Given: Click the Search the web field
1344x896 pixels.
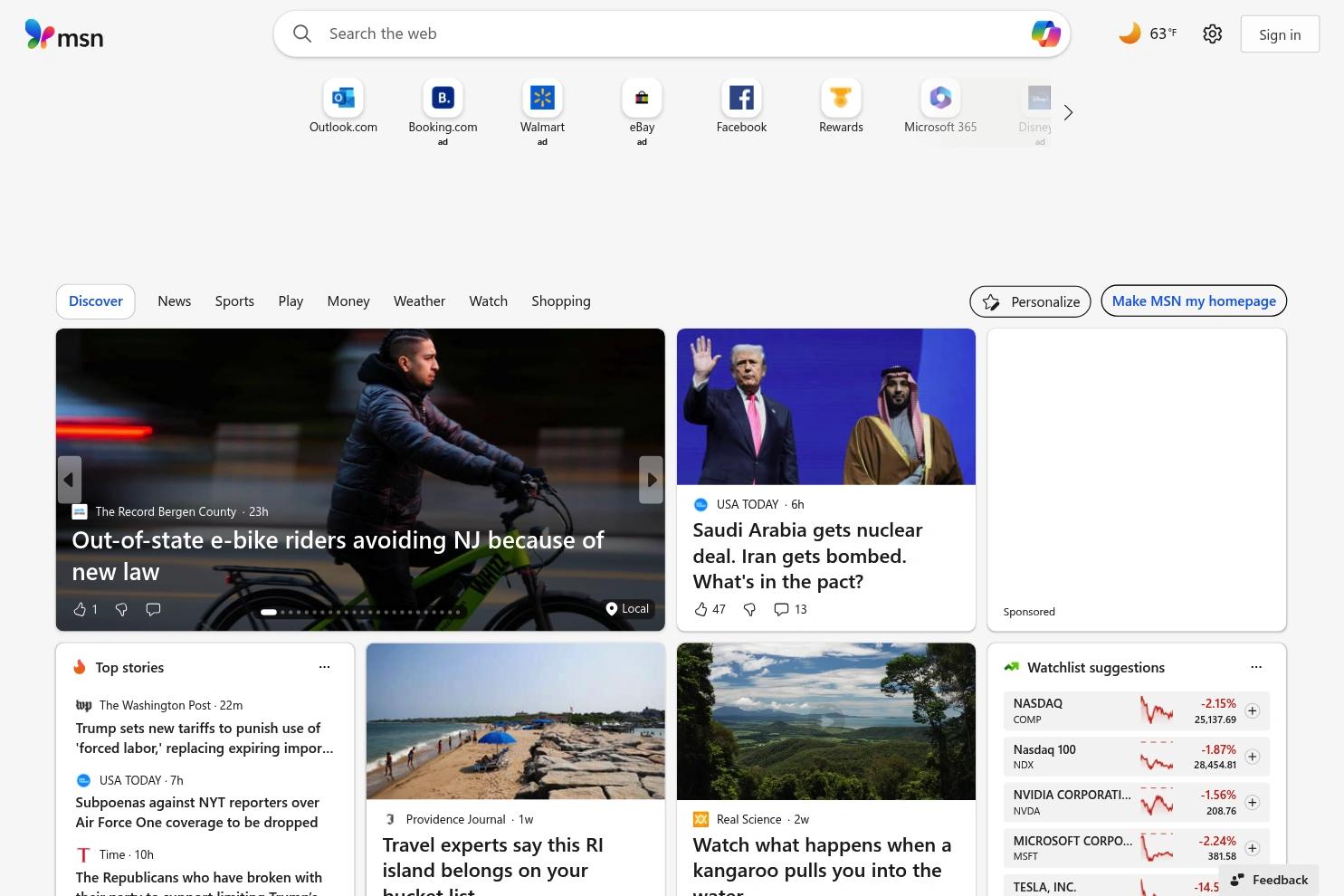Looking at the screenshot, I should [672, 33].
